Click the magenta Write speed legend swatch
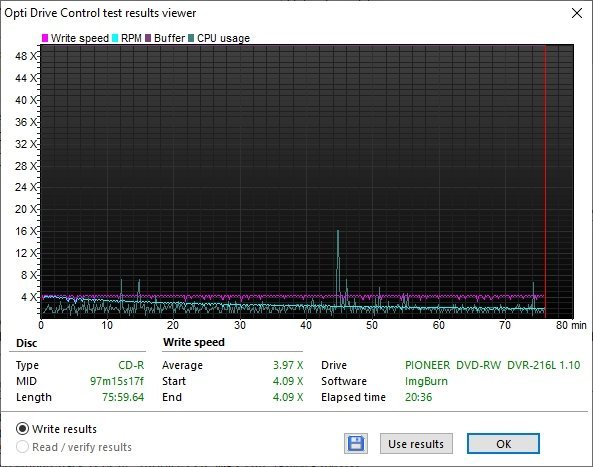This screenshot has width=593, height=467. click(45, 38)
